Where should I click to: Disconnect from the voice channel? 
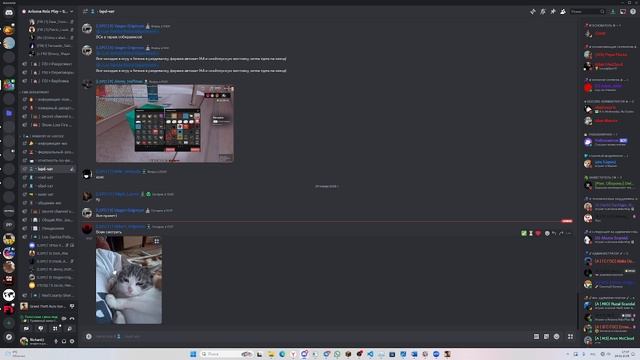pos(72,318)
